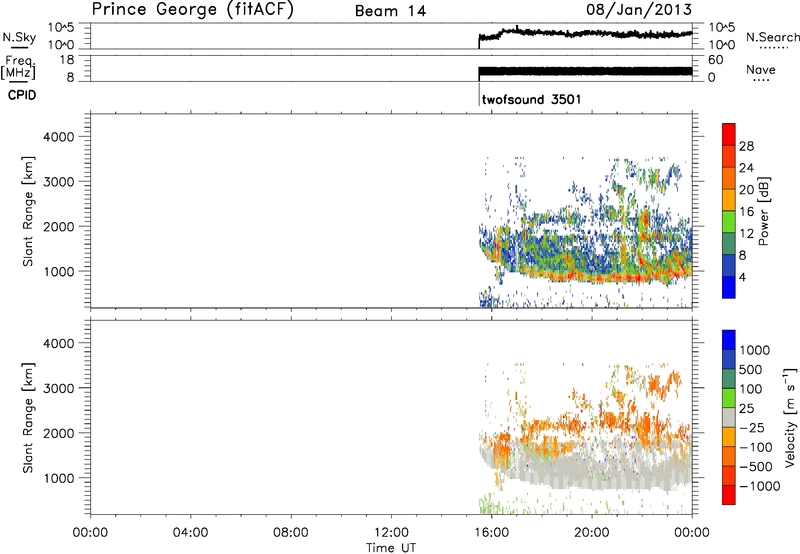800x554 pixels.
Task: Select the 'Freq. [MHz]' axis label
Action: [18, 67]
